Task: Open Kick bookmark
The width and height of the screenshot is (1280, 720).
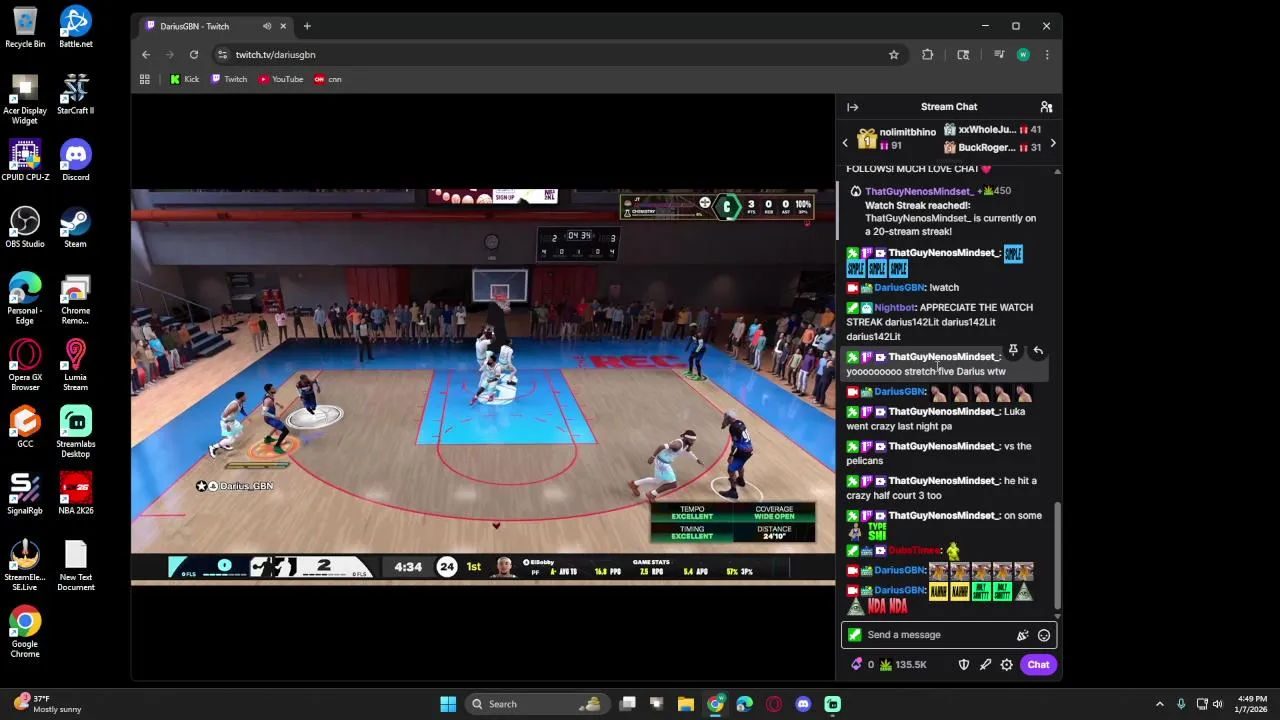Action: [x=185, y=79]
